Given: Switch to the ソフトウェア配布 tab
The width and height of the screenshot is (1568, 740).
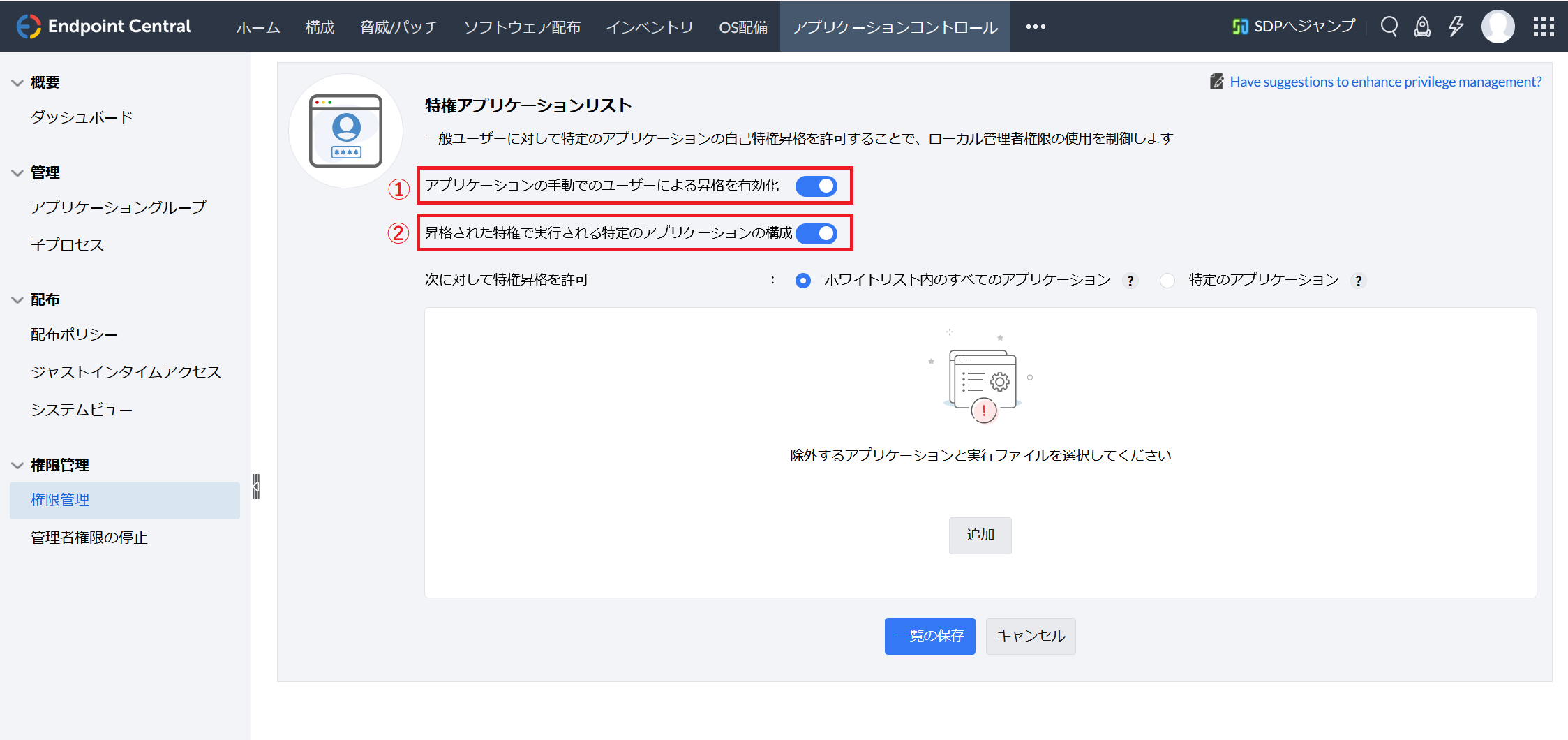Looking at the screenshot, I should (x=522, y=27).
